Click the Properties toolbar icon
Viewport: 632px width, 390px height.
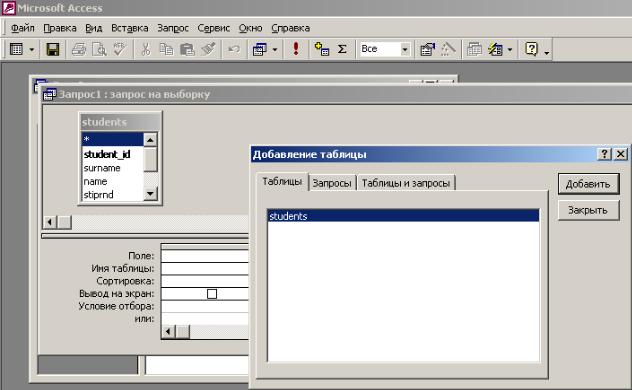pos(427,49)
